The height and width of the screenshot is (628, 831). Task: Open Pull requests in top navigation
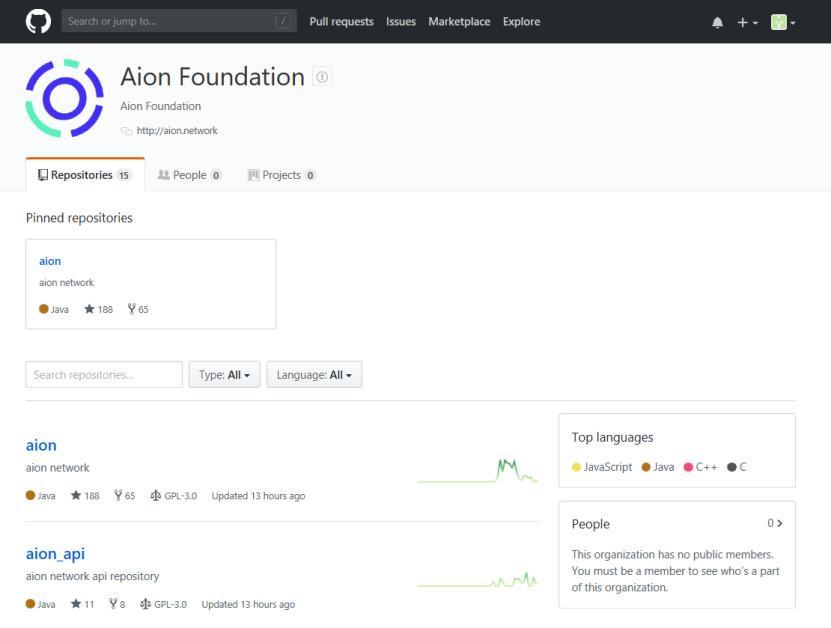tap(341, 21)
